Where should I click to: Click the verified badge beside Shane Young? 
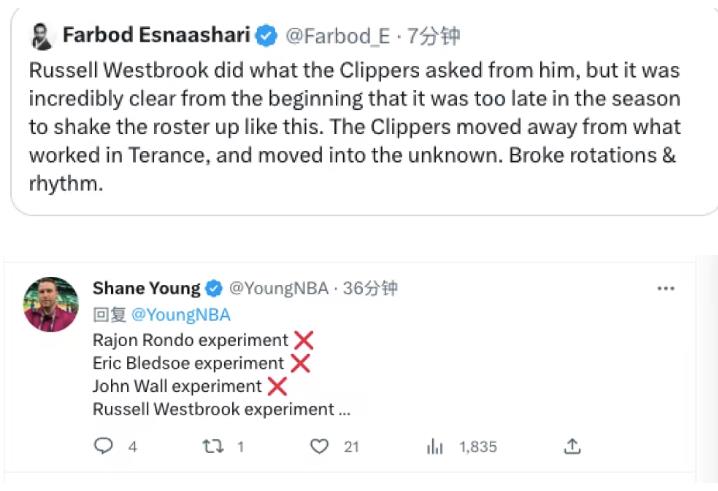[x=214, y=289]
